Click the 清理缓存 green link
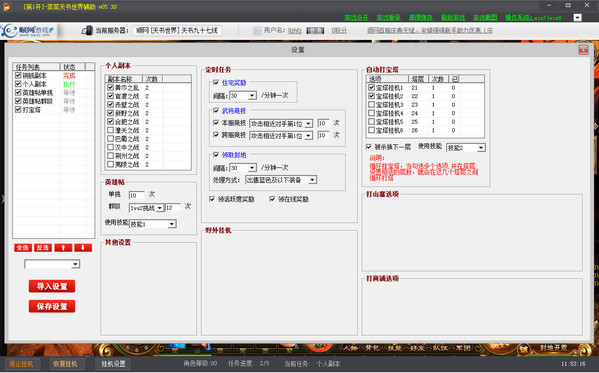The width and height of the screenshot is (599, 373). coord(421,18)
